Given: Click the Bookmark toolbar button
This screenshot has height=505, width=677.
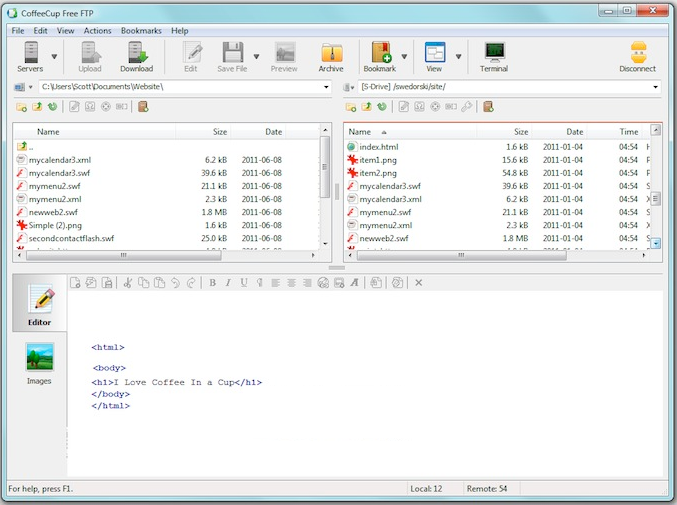Looking at the screenshot, I should 380,56.
